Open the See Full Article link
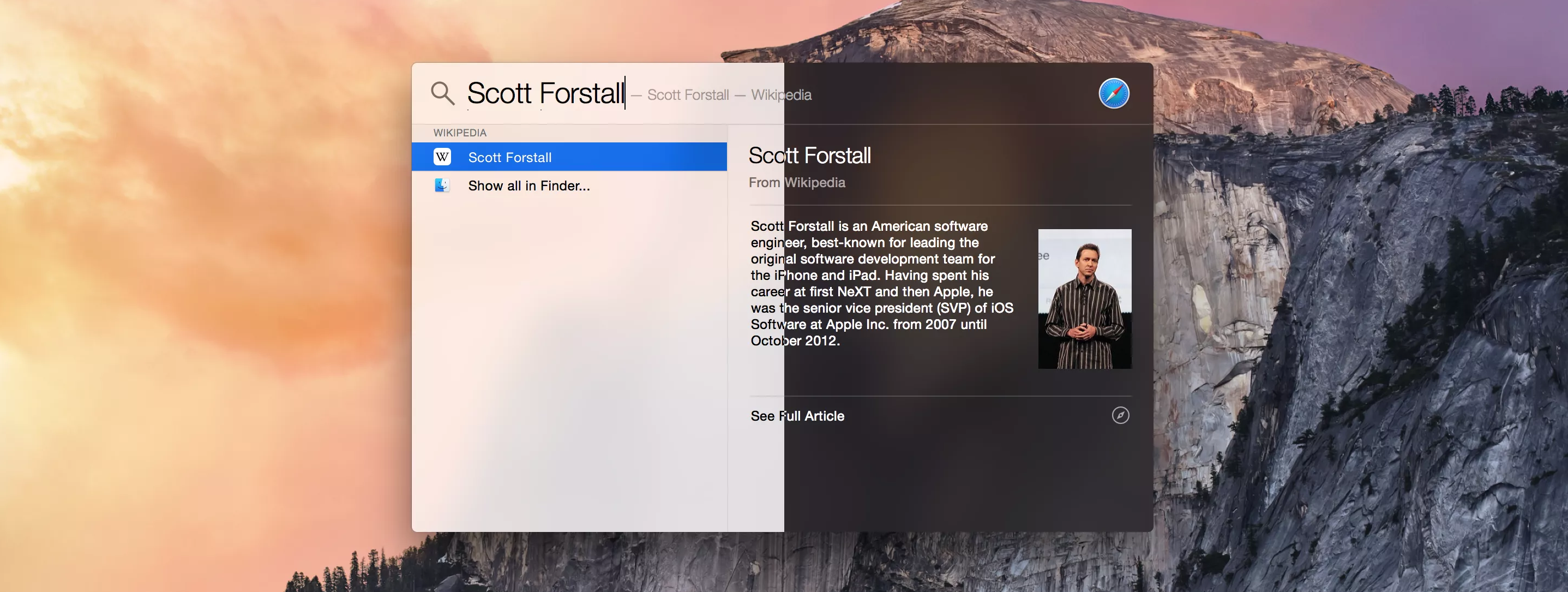 click(x=797, y=416)
